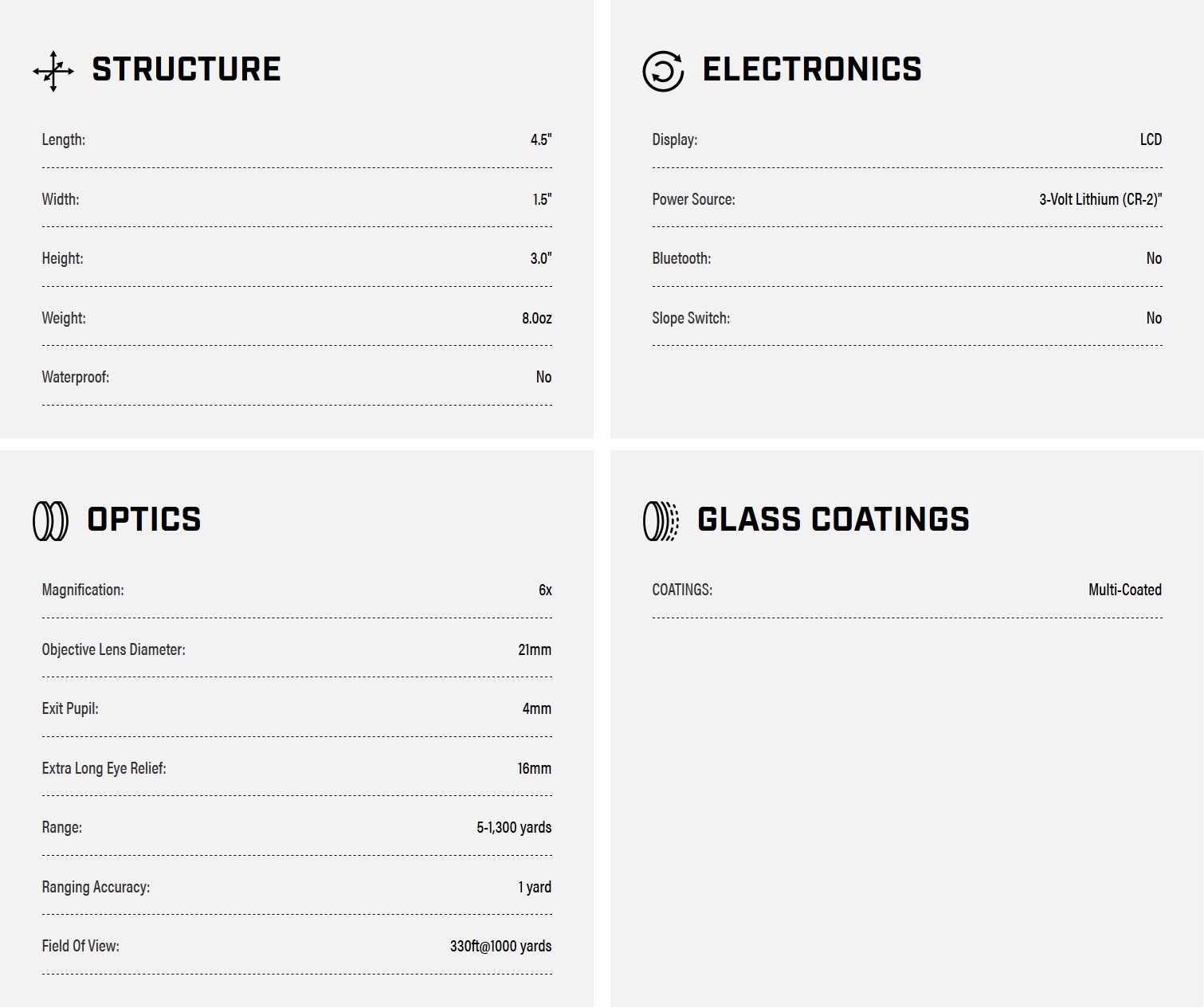Click the 5-1,300 yards range value
Viewport: 1204px width, 1008px height.
click(514, 827)
